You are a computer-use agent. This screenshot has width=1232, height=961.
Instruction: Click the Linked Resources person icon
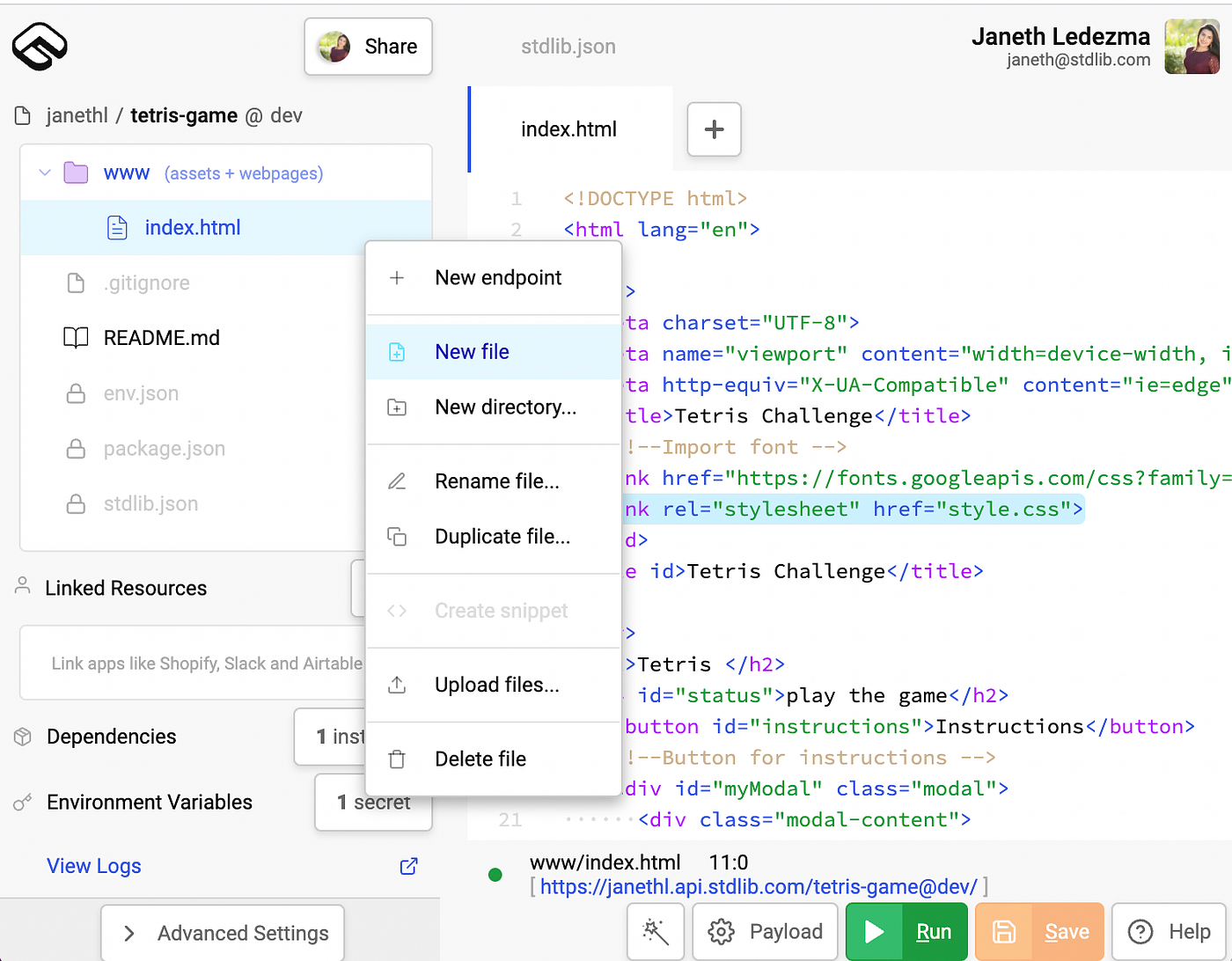pos(23,586)
